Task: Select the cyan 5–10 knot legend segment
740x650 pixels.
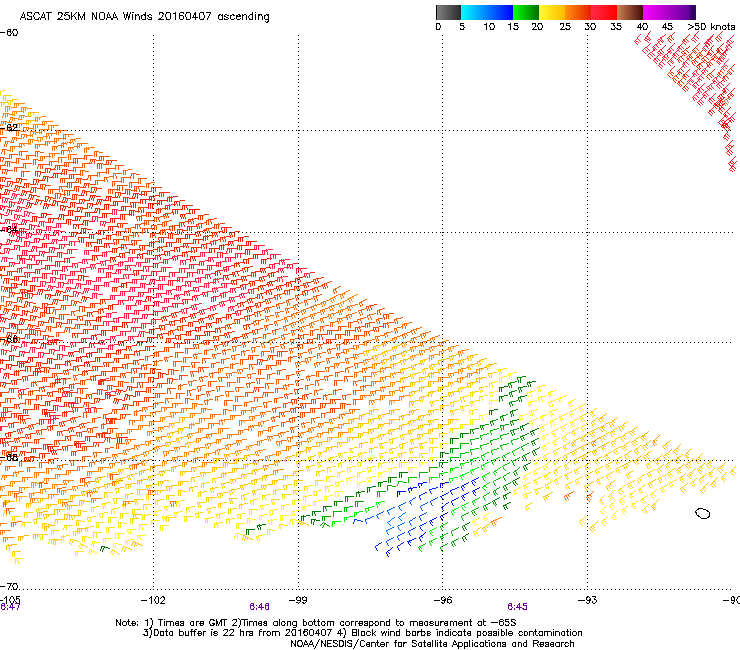Action: click(474, 12)
